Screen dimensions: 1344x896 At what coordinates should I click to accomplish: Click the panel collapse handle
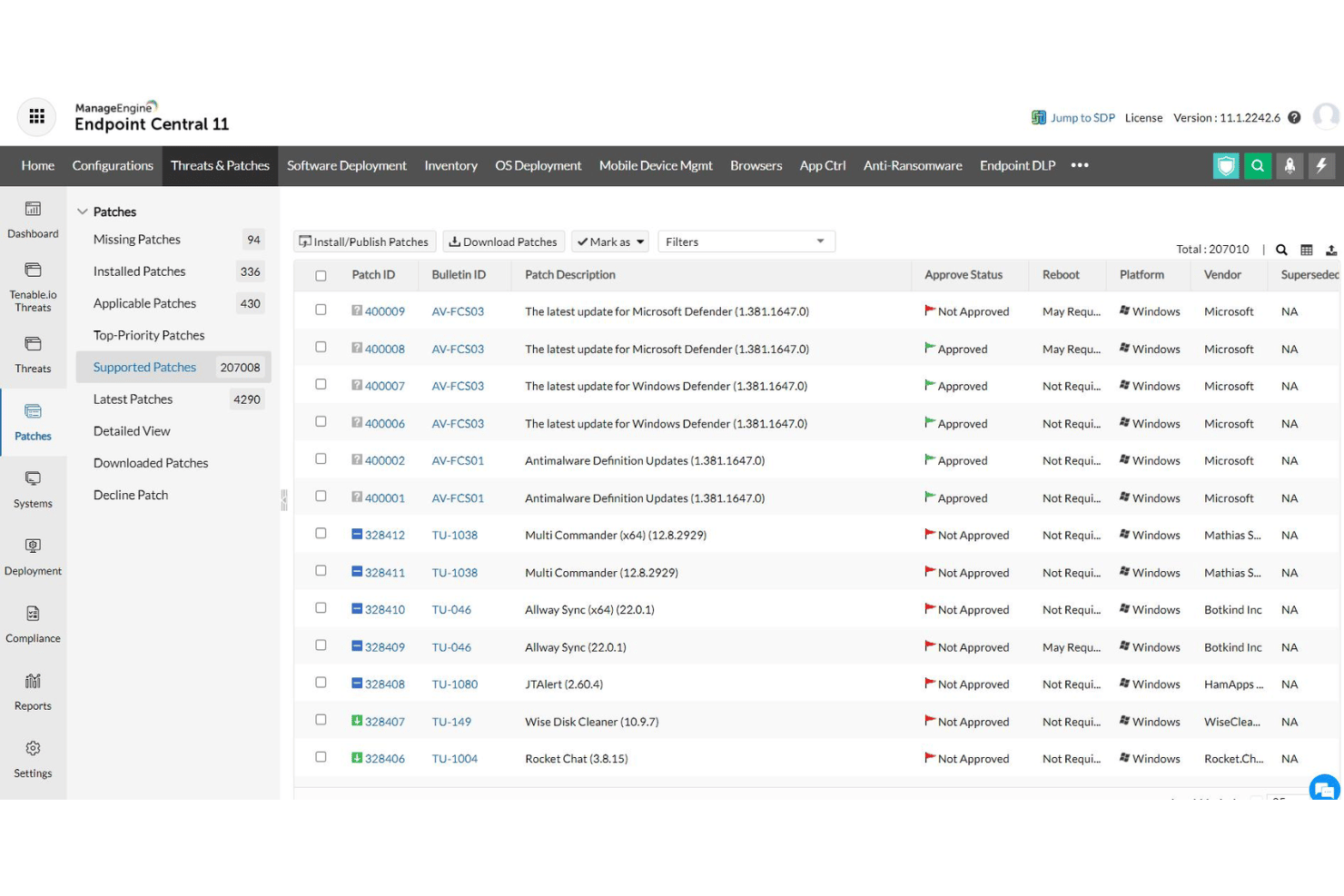click(284, 500)
